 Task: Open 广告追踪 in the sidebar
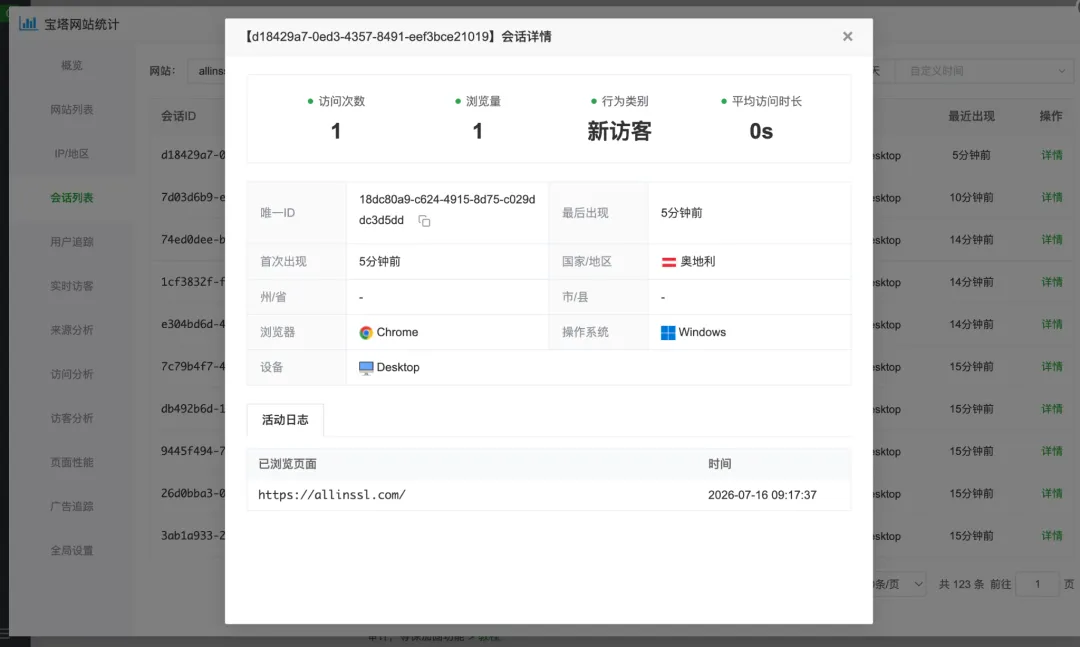(x=72, y=506)
